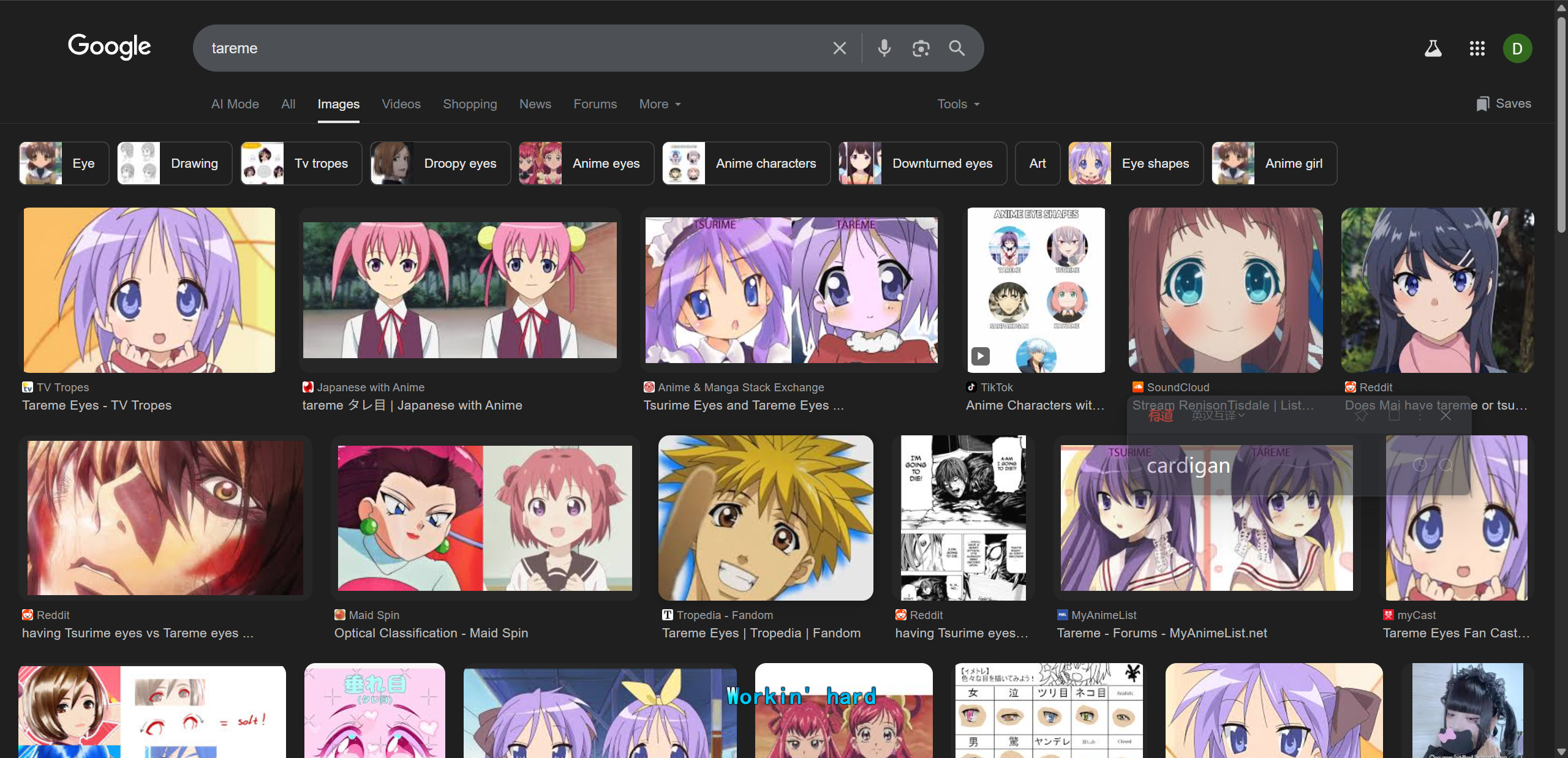Open 'Tareme Eyes - TV Tropes' link
Image resolution: width=1568 pixels, height=758 pixels.
point(97,405)
